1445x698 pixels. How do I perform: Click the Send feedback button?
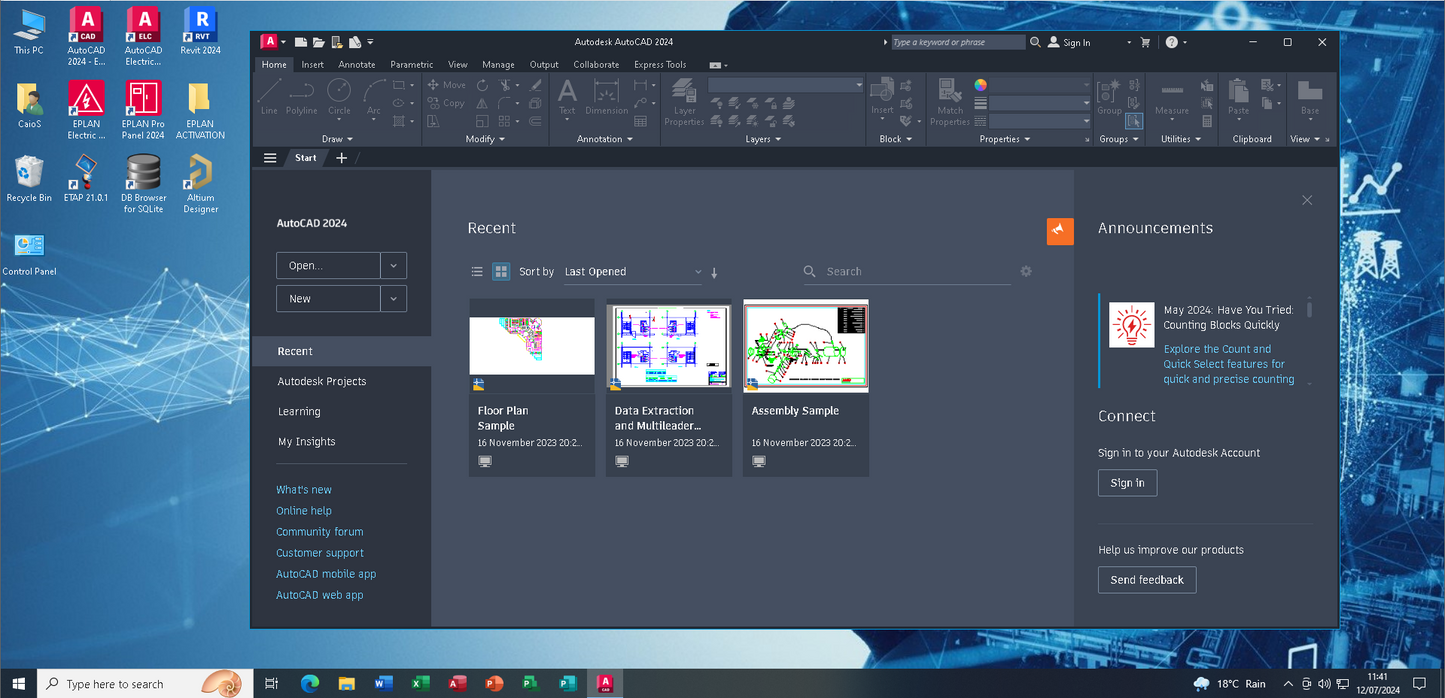(1147, 580)
